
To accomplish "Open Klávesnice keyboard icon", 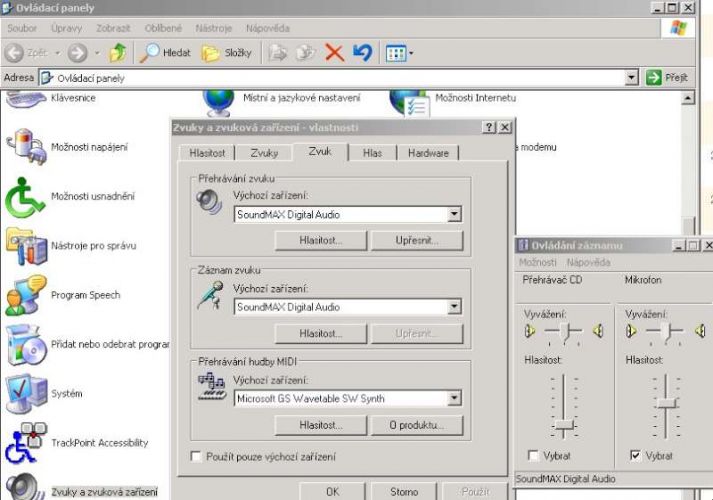I will pos(26,99).
